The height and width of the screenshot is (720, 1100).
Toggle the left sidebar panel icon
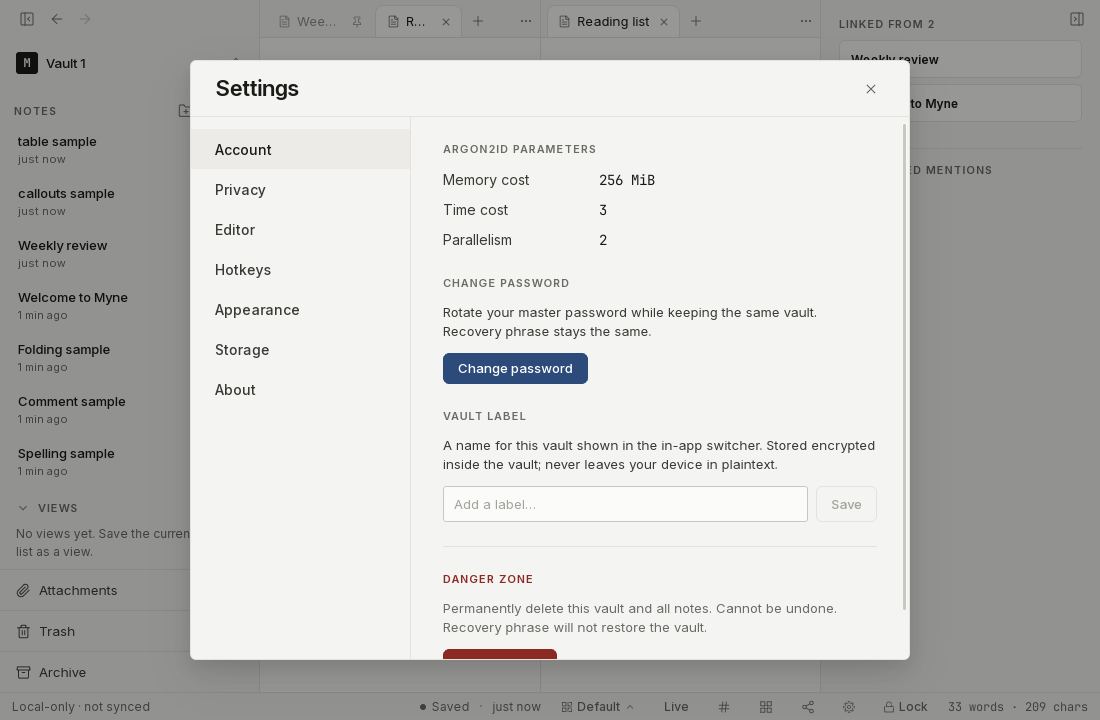click(27, 19)
